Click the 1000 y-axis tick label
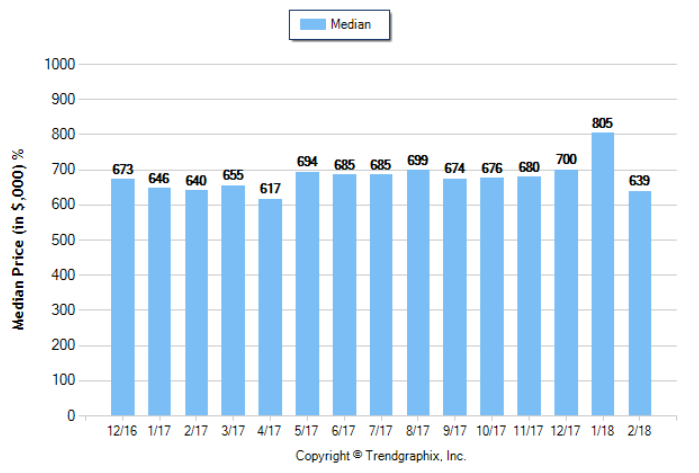The width and height of the screenshot is (699, 473). [x=60, y=64]
